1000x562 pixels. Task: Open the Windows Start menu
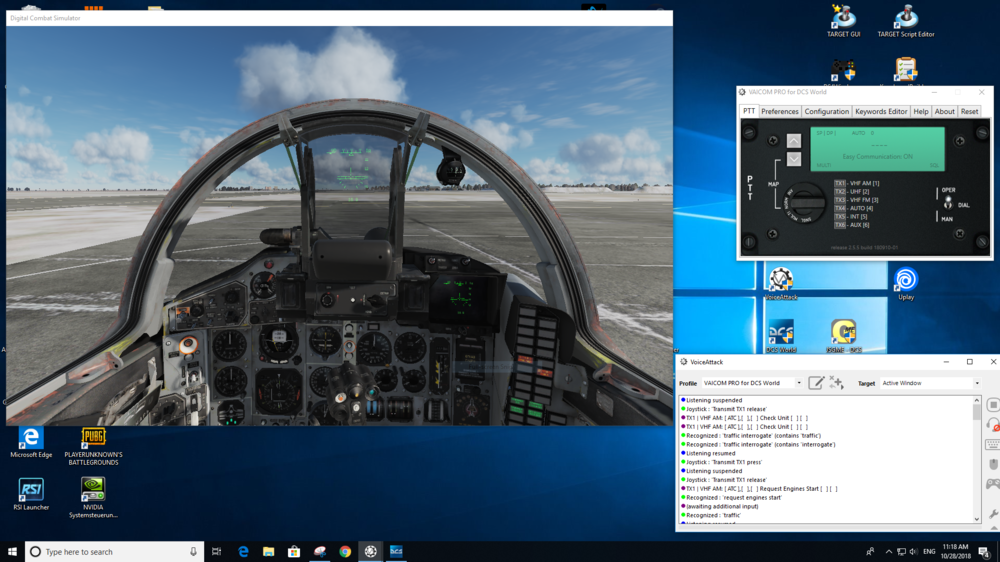coord(12,552)
